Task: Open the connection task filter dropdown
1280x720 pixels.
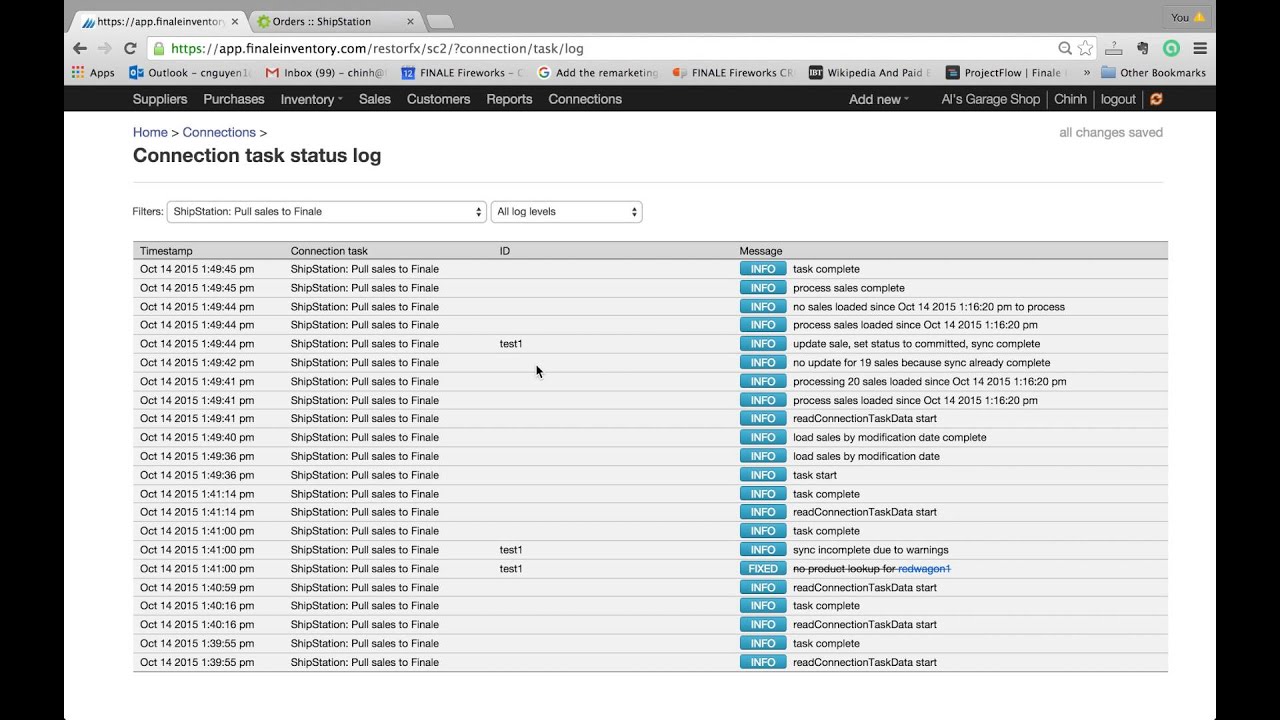Action: pos(326,212)
